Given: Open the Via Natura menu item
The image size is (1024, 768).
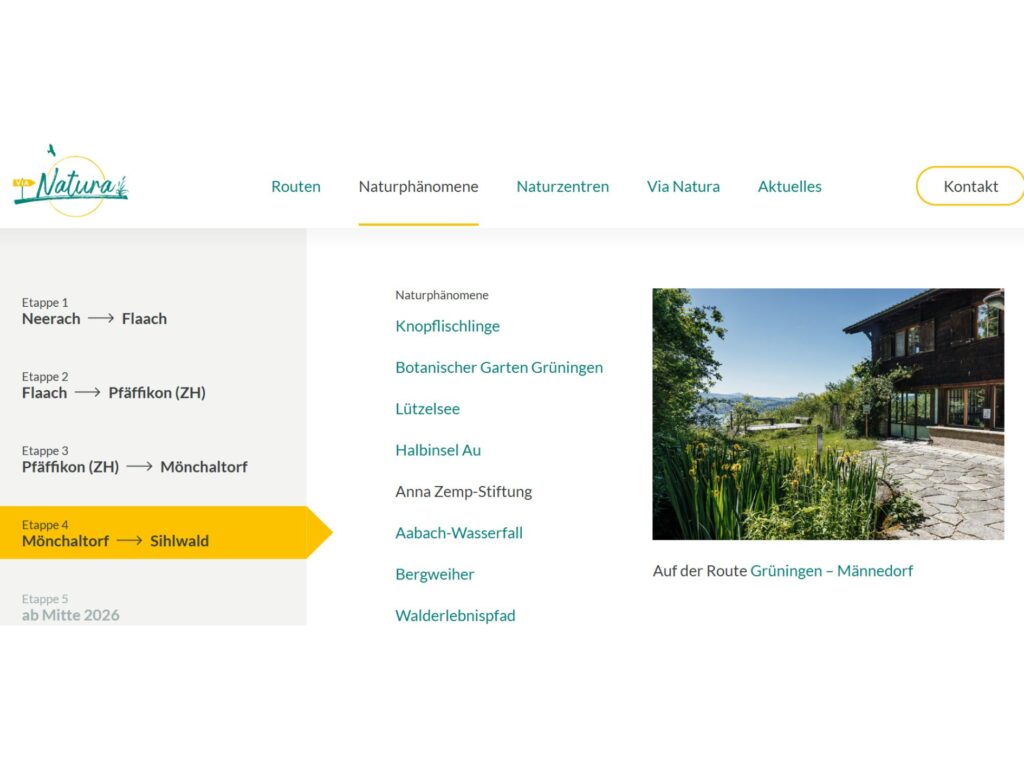Looking at the screenshot, I should click(683, 186).
